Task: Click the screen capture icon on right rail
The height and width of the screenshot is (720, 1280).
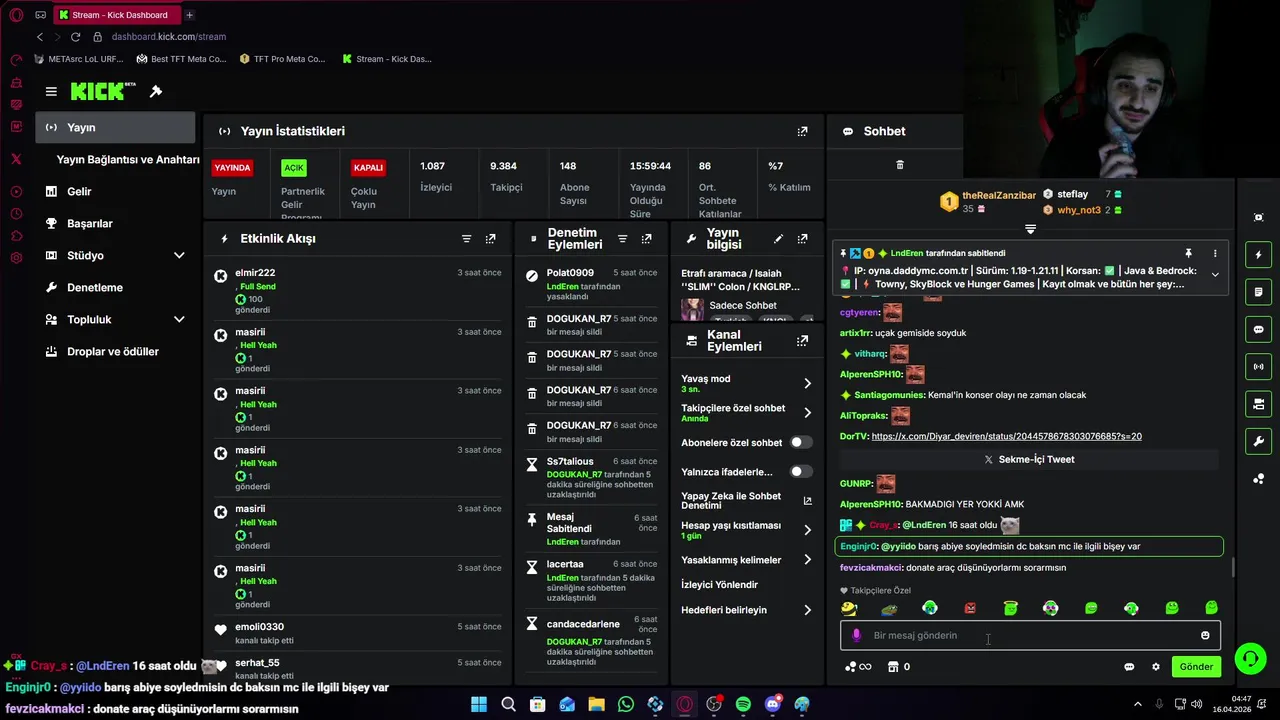Action: coord(1258,217)
